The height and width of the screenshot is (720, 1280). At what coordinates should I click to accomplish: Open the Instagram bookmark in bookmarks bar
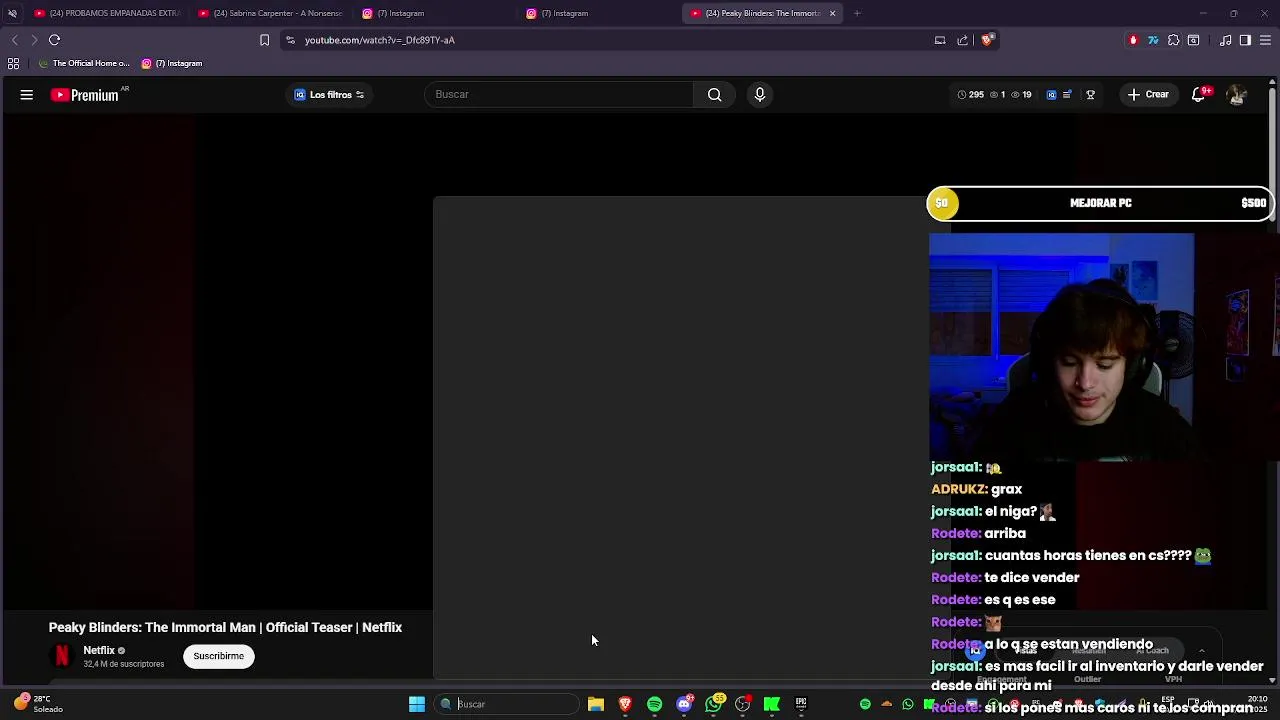(172, 63)
